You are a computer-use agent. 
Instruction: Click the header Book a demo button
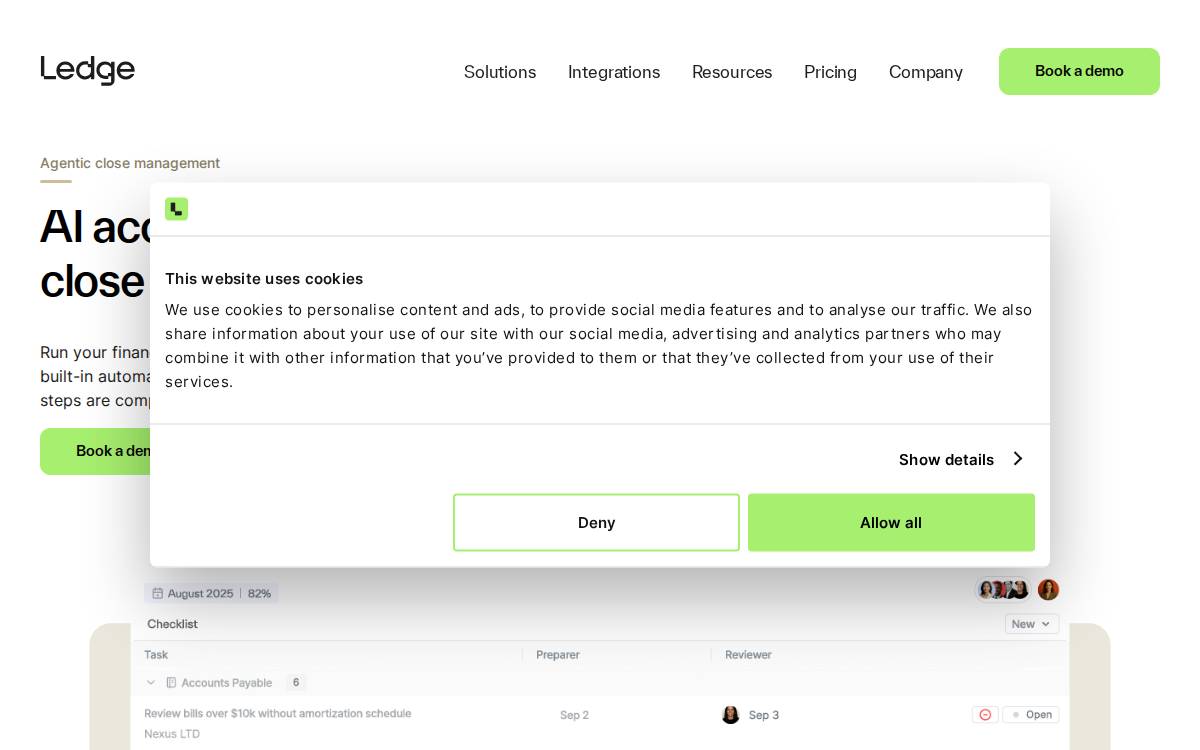tap(1079, 71)
